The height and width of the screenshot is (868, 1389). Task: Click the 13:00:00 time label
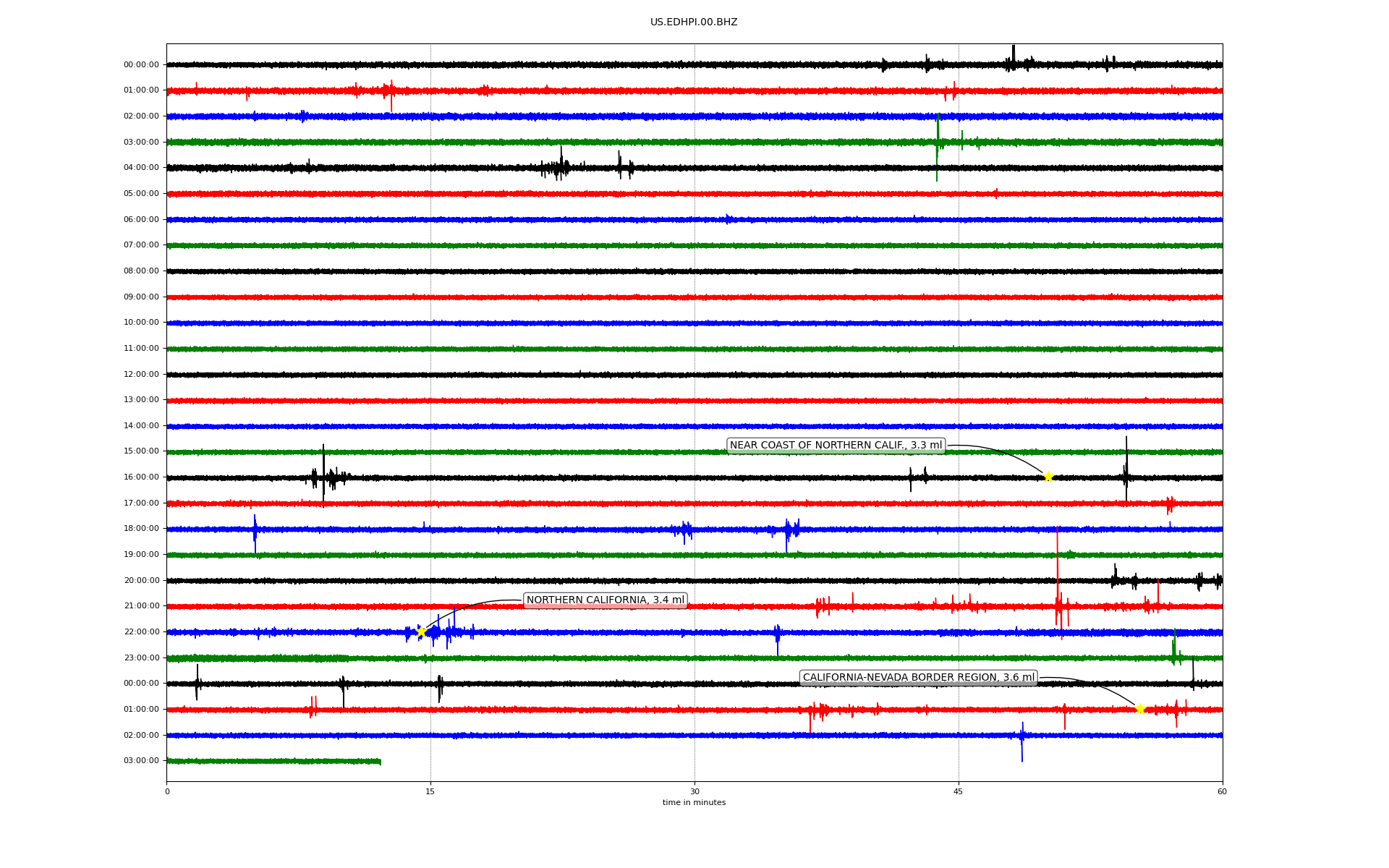click(x=141, y=400)
